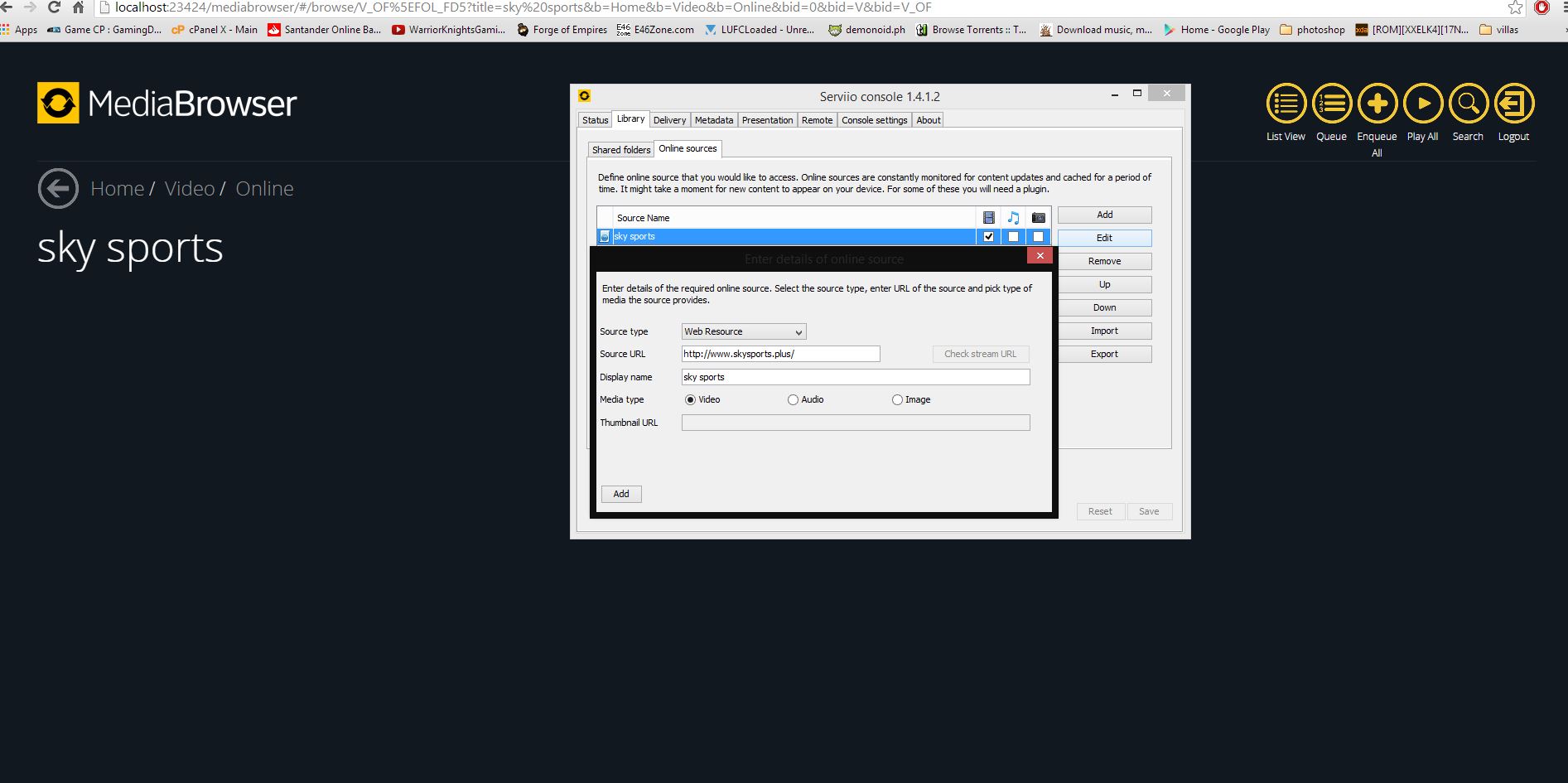Open the Apps bookmarks shortcut

click(19, 30)
